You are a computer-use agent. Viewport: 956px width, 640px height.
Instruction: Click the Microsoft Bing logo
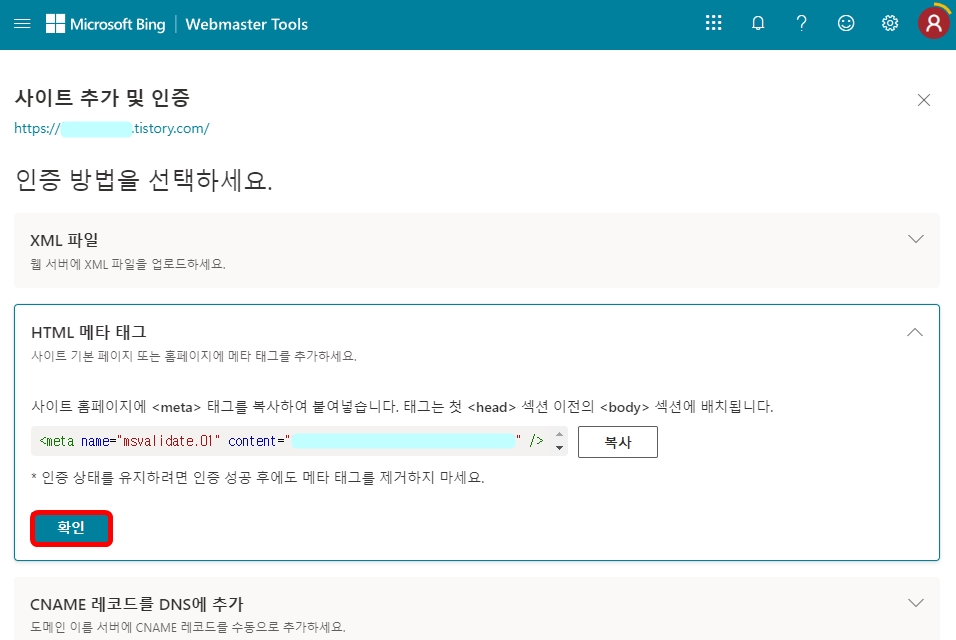point(106,23)
